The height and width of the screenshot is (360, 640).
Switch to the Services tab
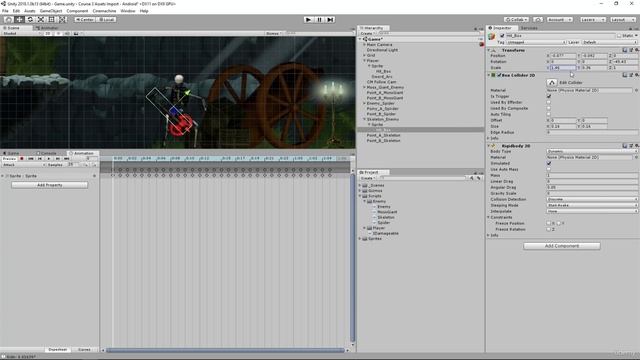click(529, 28)
